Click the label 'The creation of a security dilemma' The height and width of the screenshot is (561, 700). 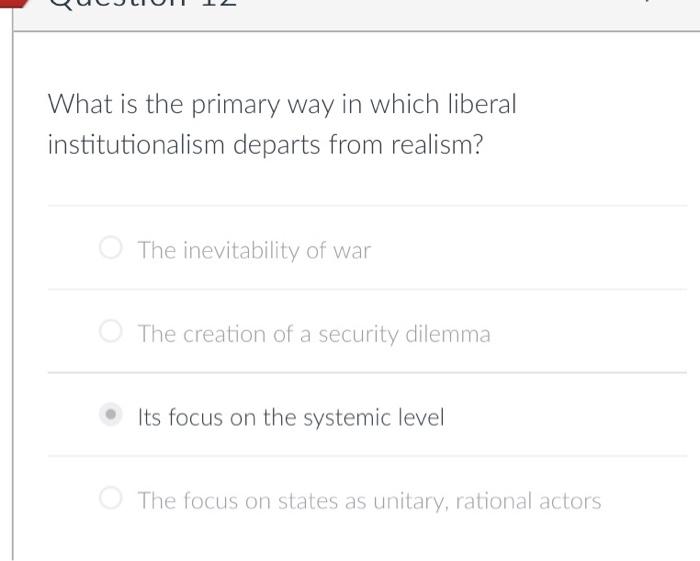pyautogui.click(x=314, y=334)
